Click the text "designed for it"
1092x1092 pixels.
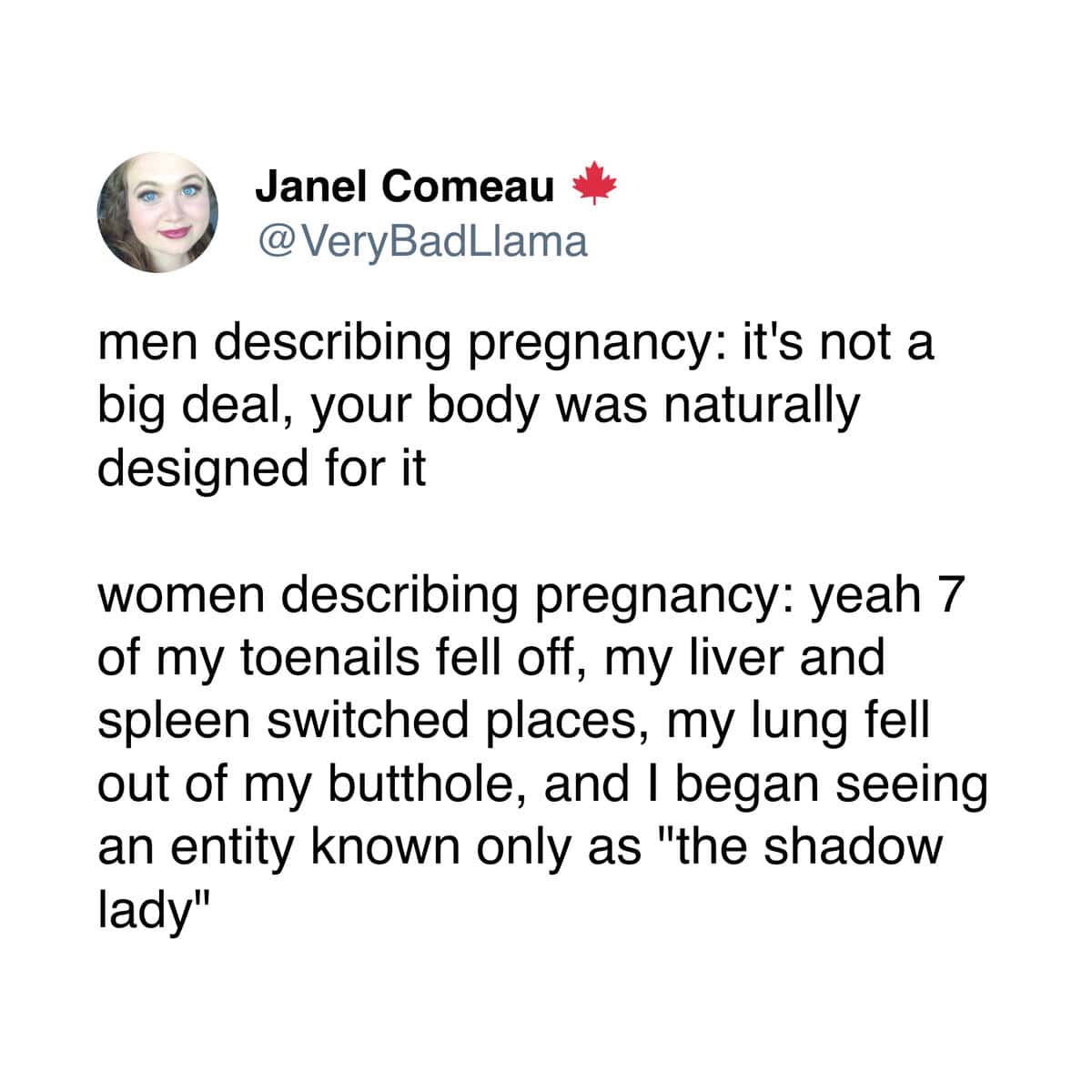click(261, 468)
